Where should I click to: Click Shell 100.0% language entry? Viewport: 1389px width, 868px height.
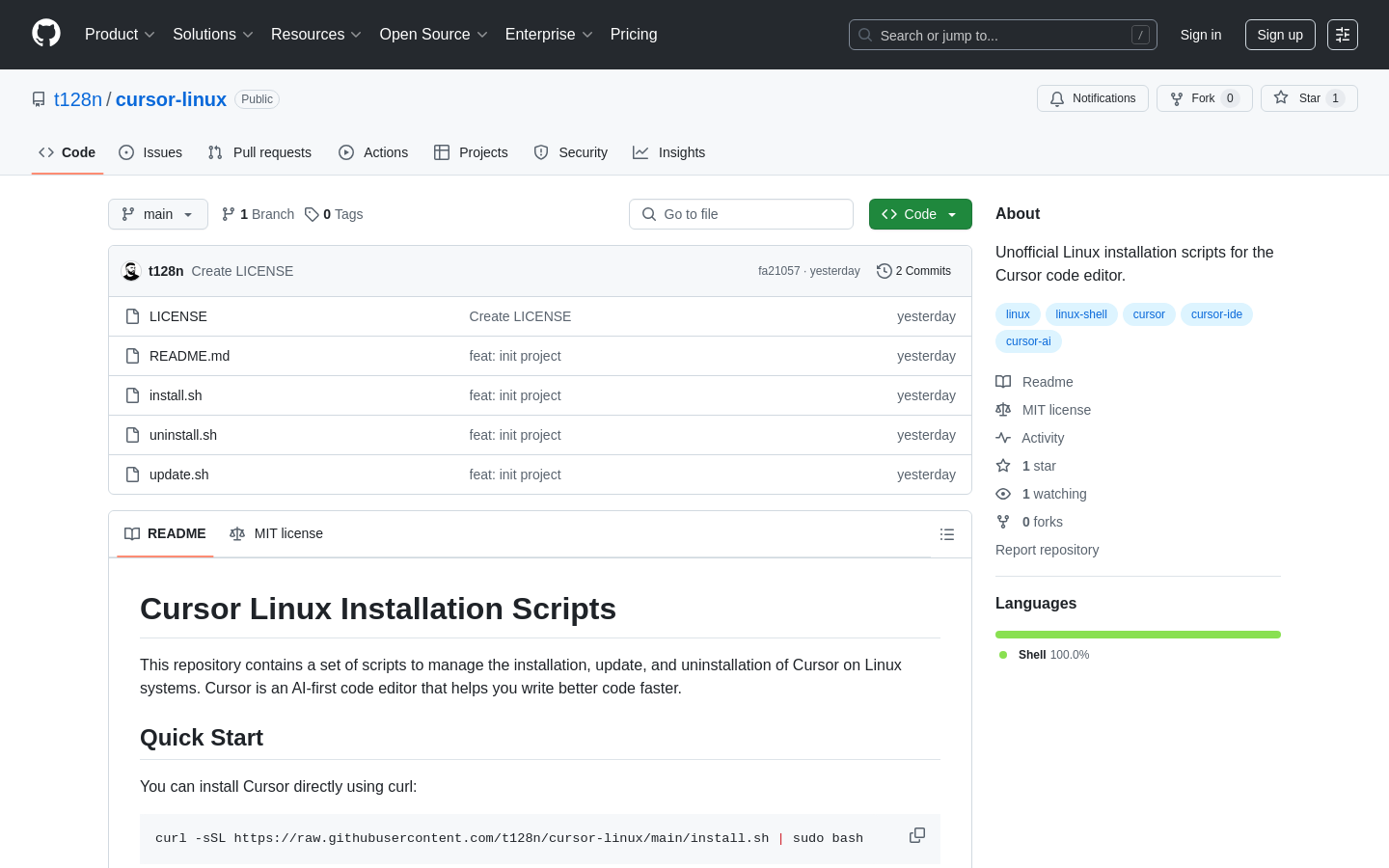[x=1044, y=655]
